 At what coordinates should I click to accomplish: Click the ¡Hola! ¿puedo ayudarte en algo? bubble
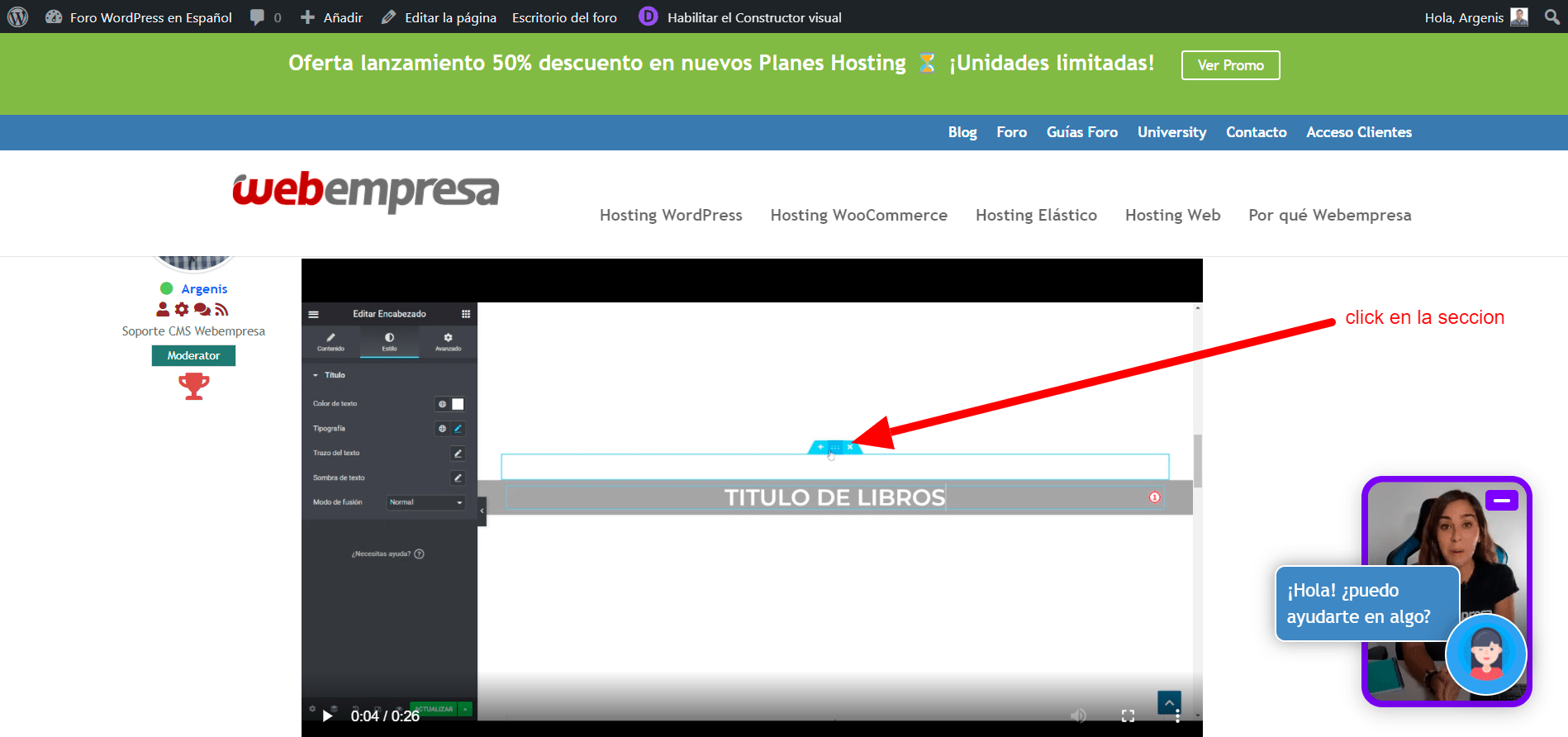1367,603
